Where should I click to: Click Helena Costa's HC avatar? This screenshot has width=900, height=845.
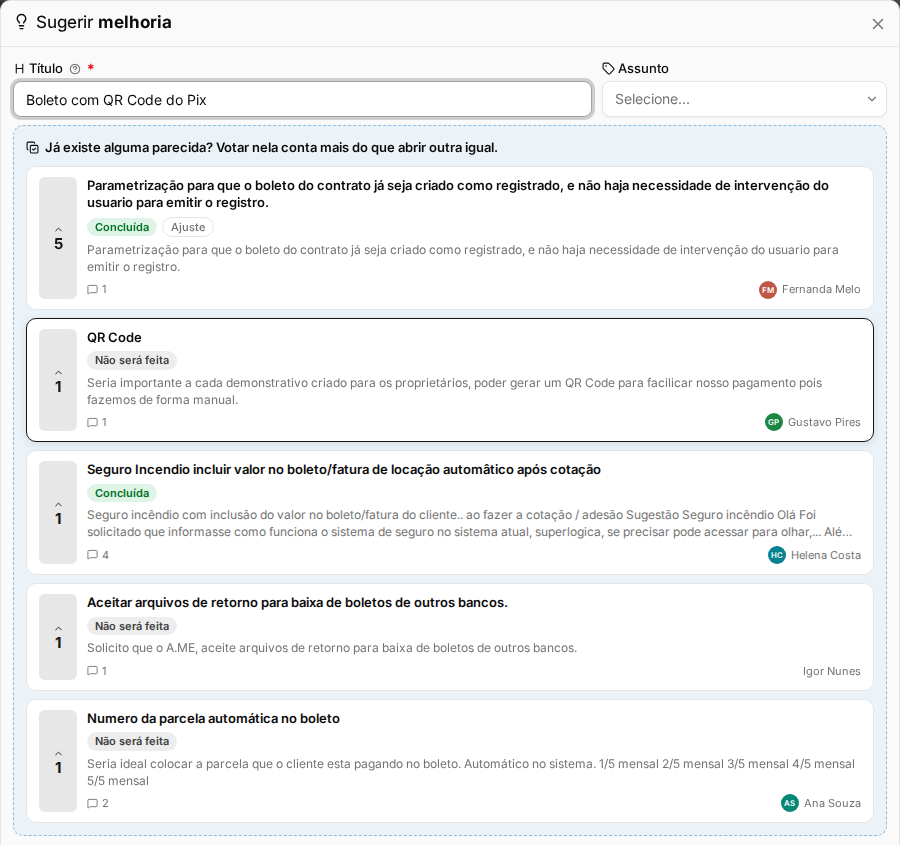pyautogui.click(x=777, y=555)
